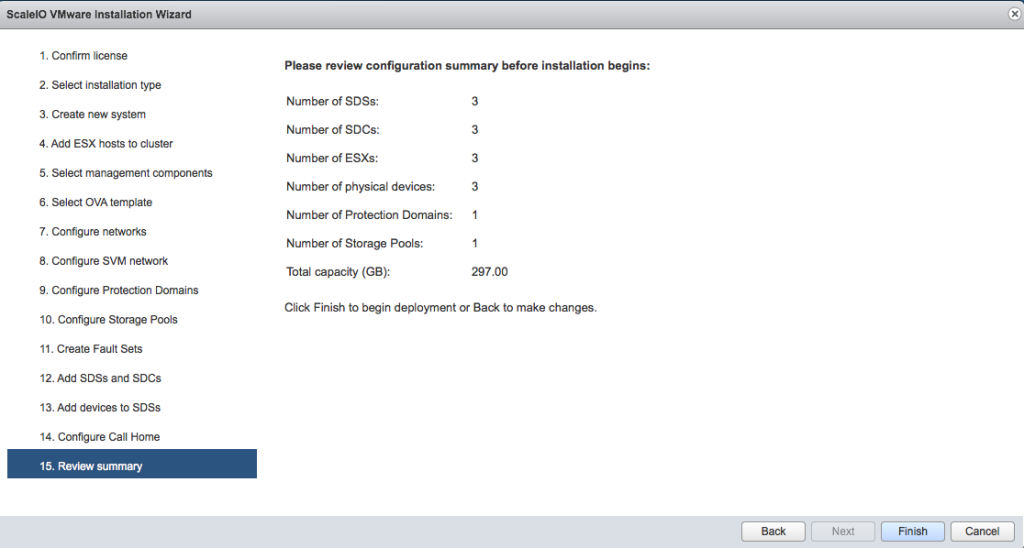The height and width of the screenshot is (548, 1024).
Task: Select the Create new system step
Action: pyautogui.click(x=93, y=114)
